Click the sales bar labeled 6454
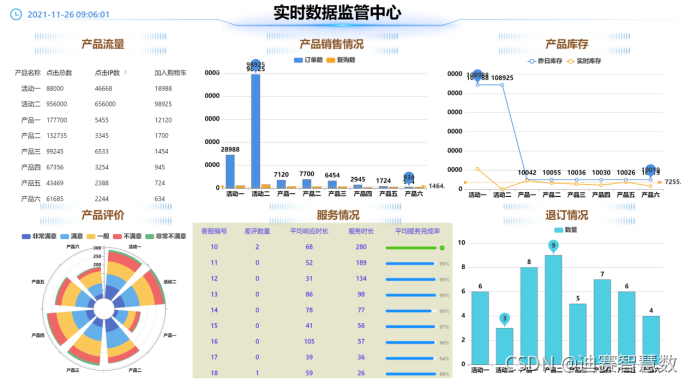The height and width of the screenshot is (382, 693). [x=332, y=184]
